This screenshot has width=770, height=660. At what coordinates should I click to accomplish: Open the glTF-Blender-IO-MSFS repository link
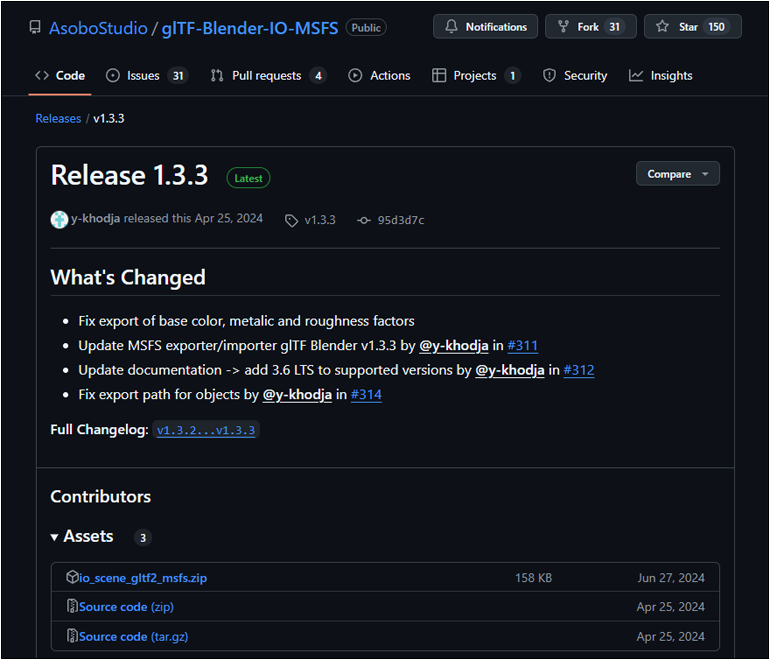coord(250,28)
